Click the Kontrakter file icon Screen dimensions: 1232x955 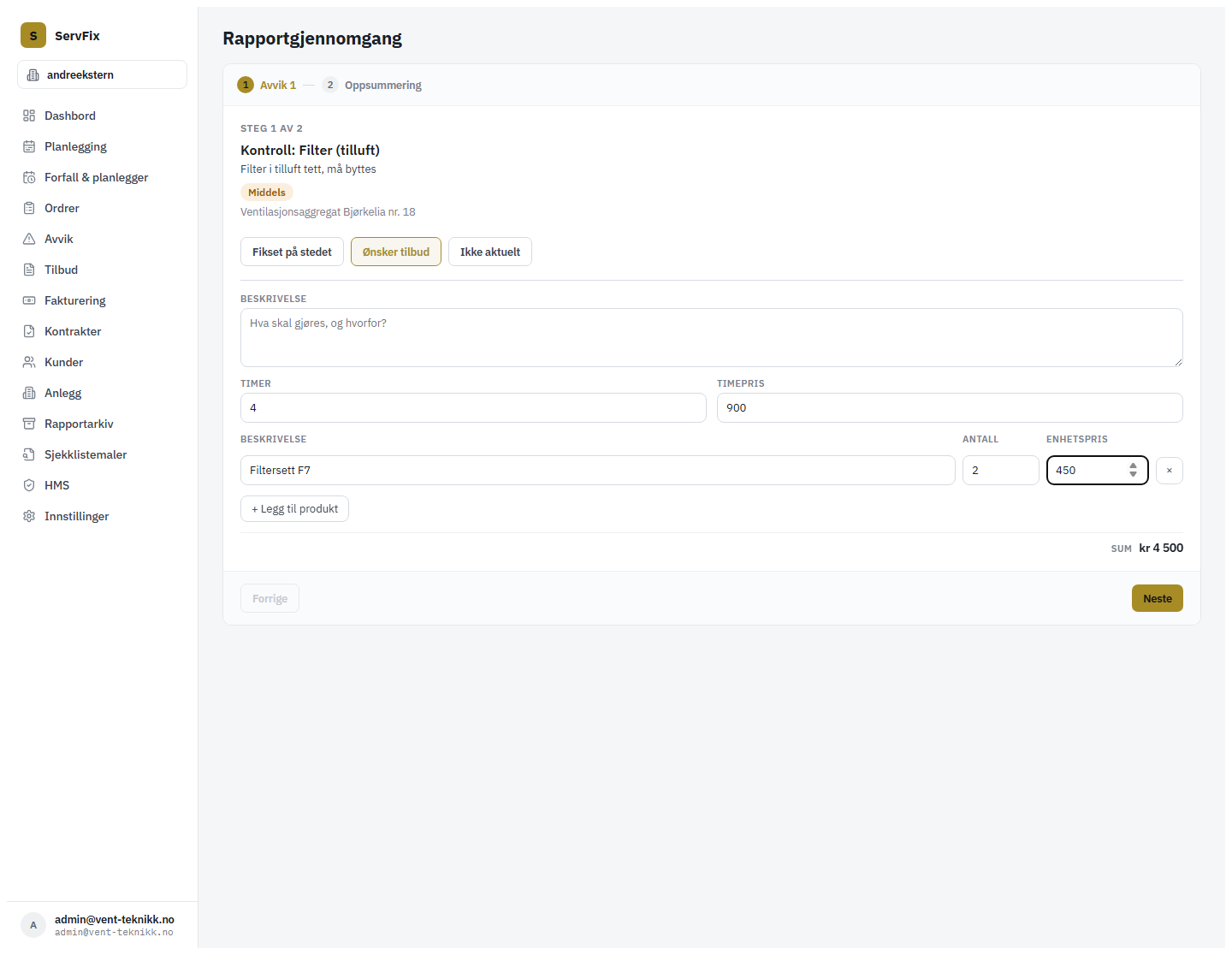pos(29,331)
